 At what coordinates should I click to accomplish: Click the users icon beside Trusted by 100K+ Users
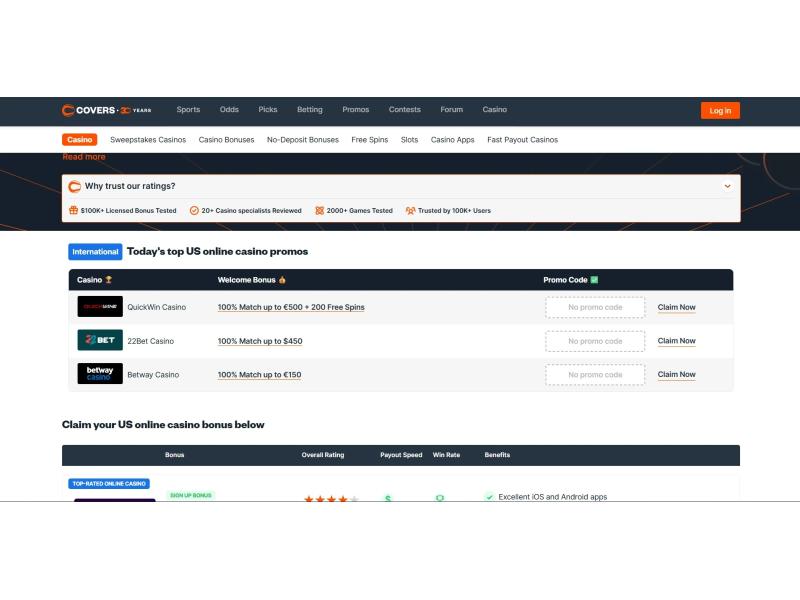pos(410,210)
